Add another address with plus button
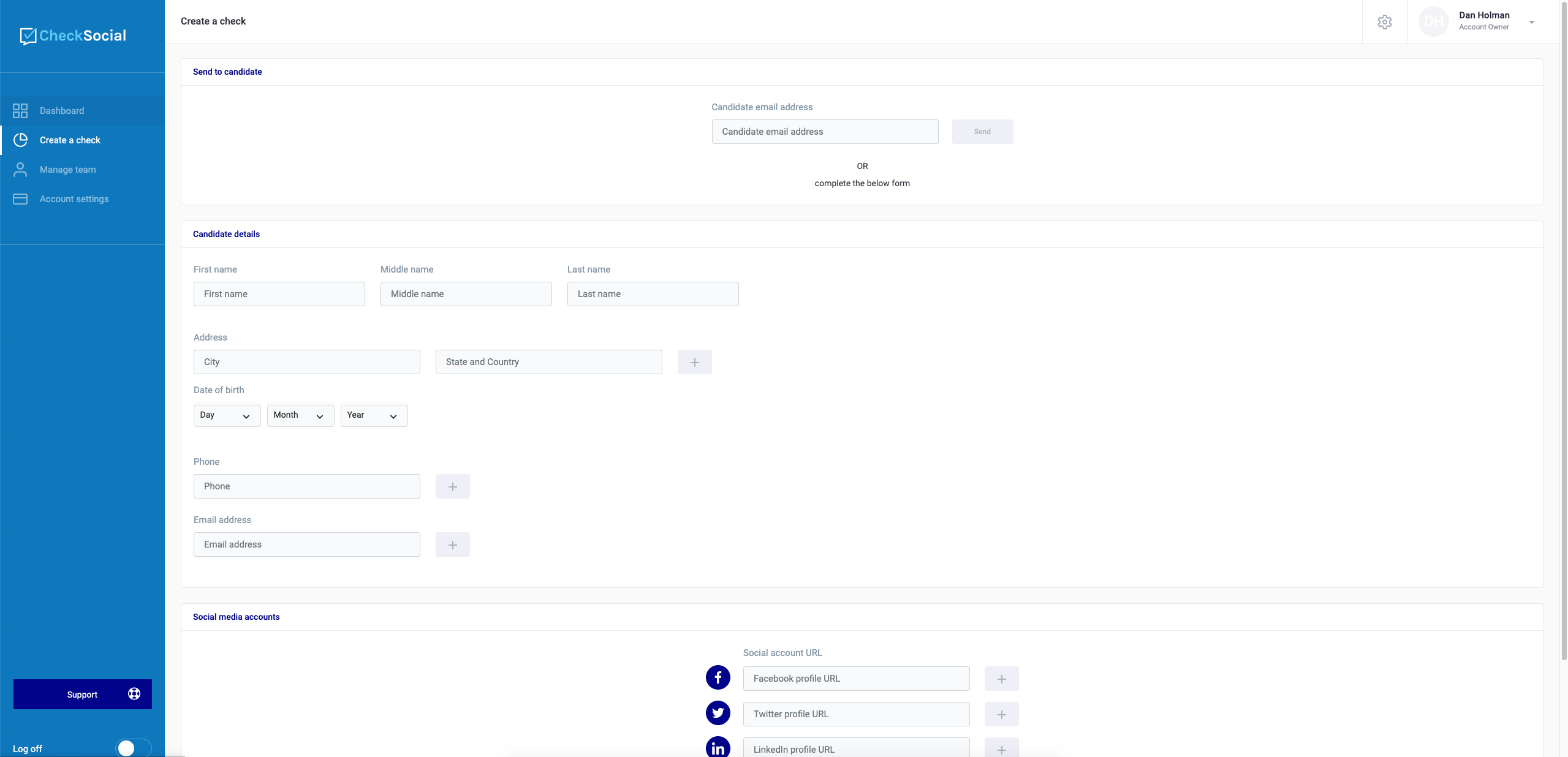The width and height of the screenshot is (1568, 757). coord(694,362)
